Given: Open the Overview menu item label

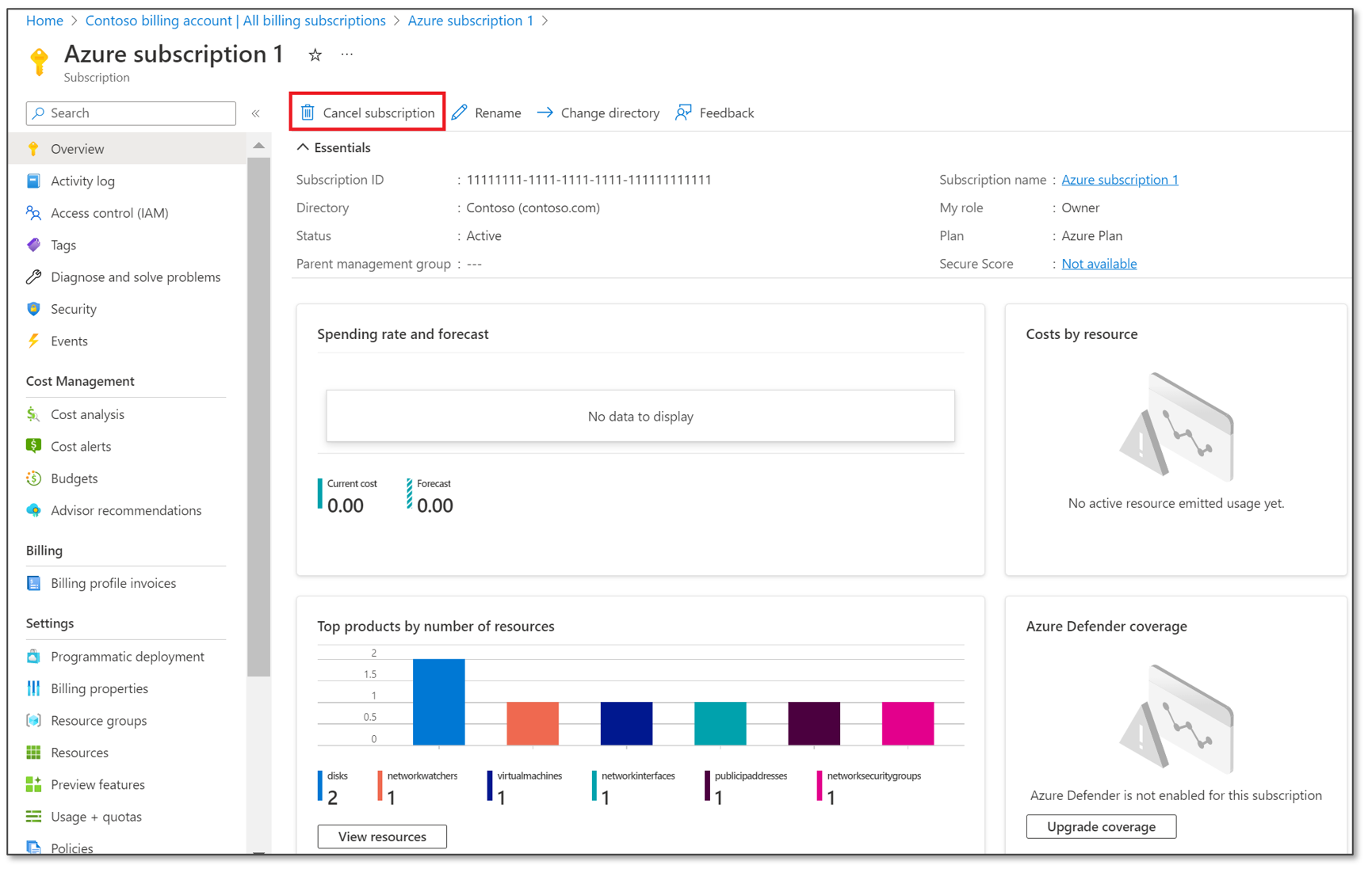Looking at the screenshot, I should point(77,149).
